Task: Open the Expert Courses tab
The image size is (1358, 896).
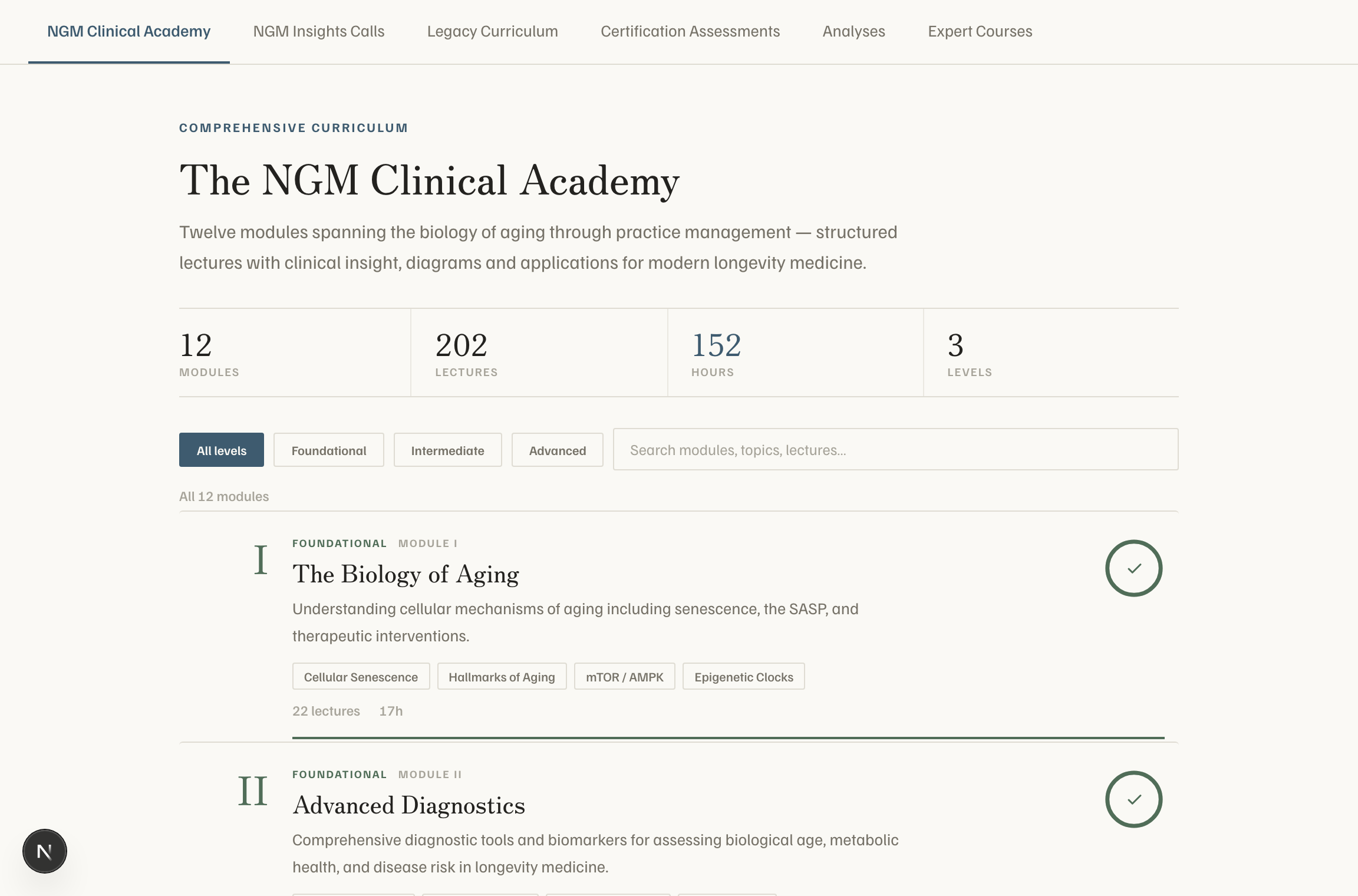Action: click(x=980, y=31)
